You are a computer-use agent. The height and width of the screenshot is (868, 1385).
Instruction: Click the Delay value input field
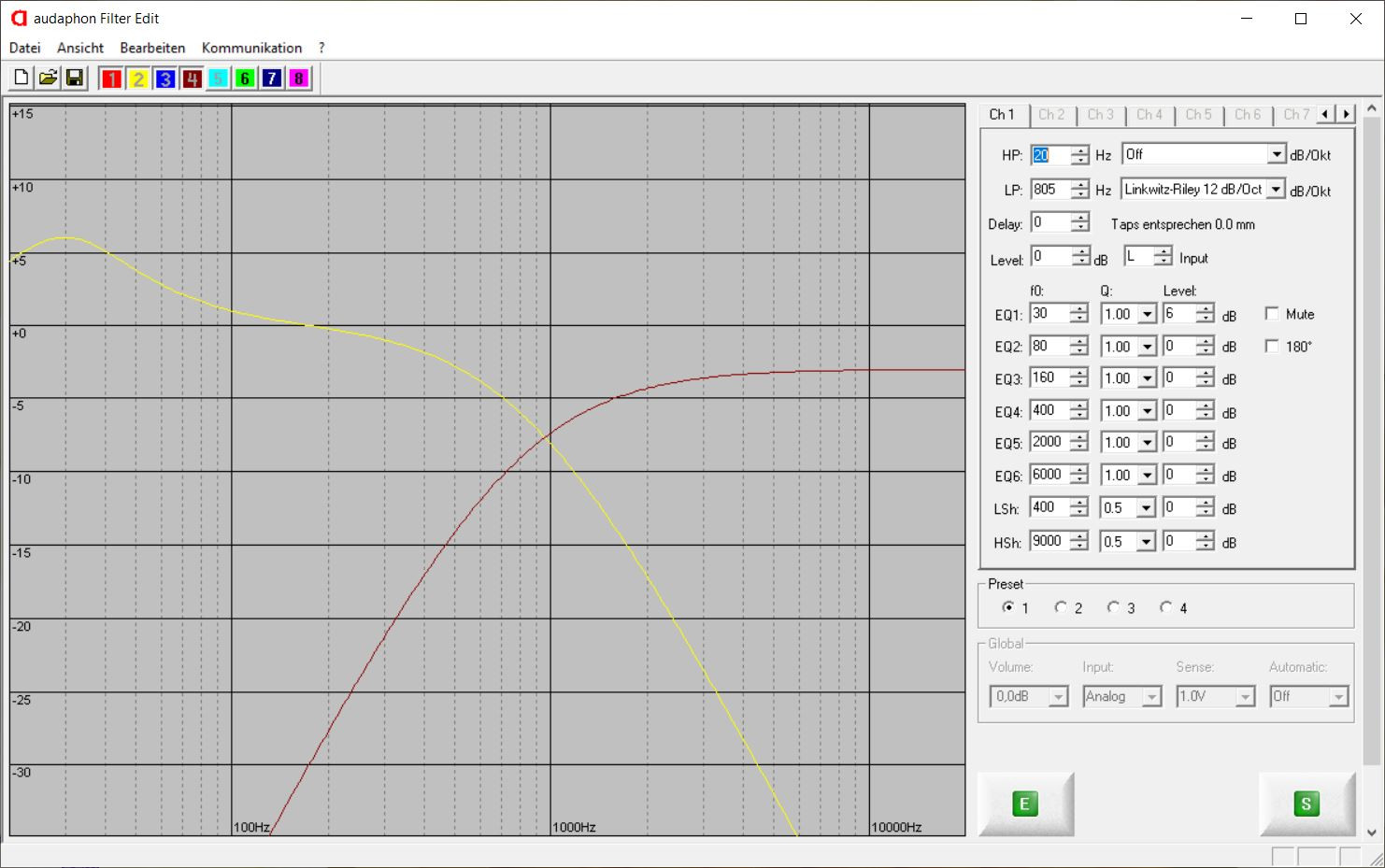(x=1050, y=222)
